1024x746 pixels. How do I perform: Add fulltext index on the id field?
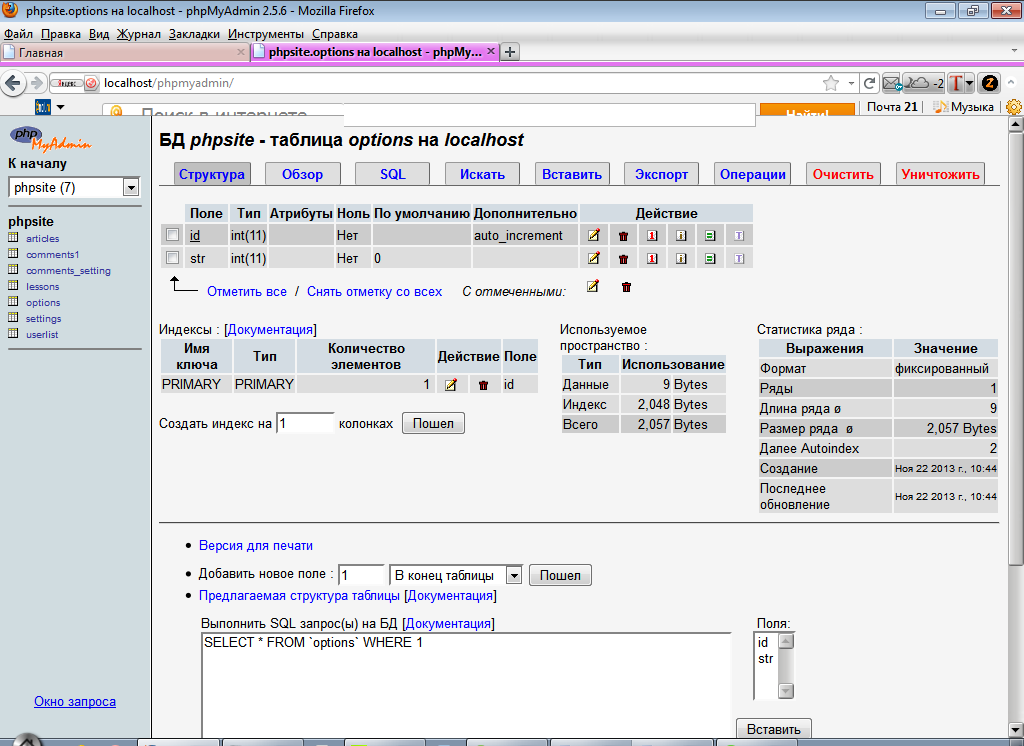click(739, 236)
